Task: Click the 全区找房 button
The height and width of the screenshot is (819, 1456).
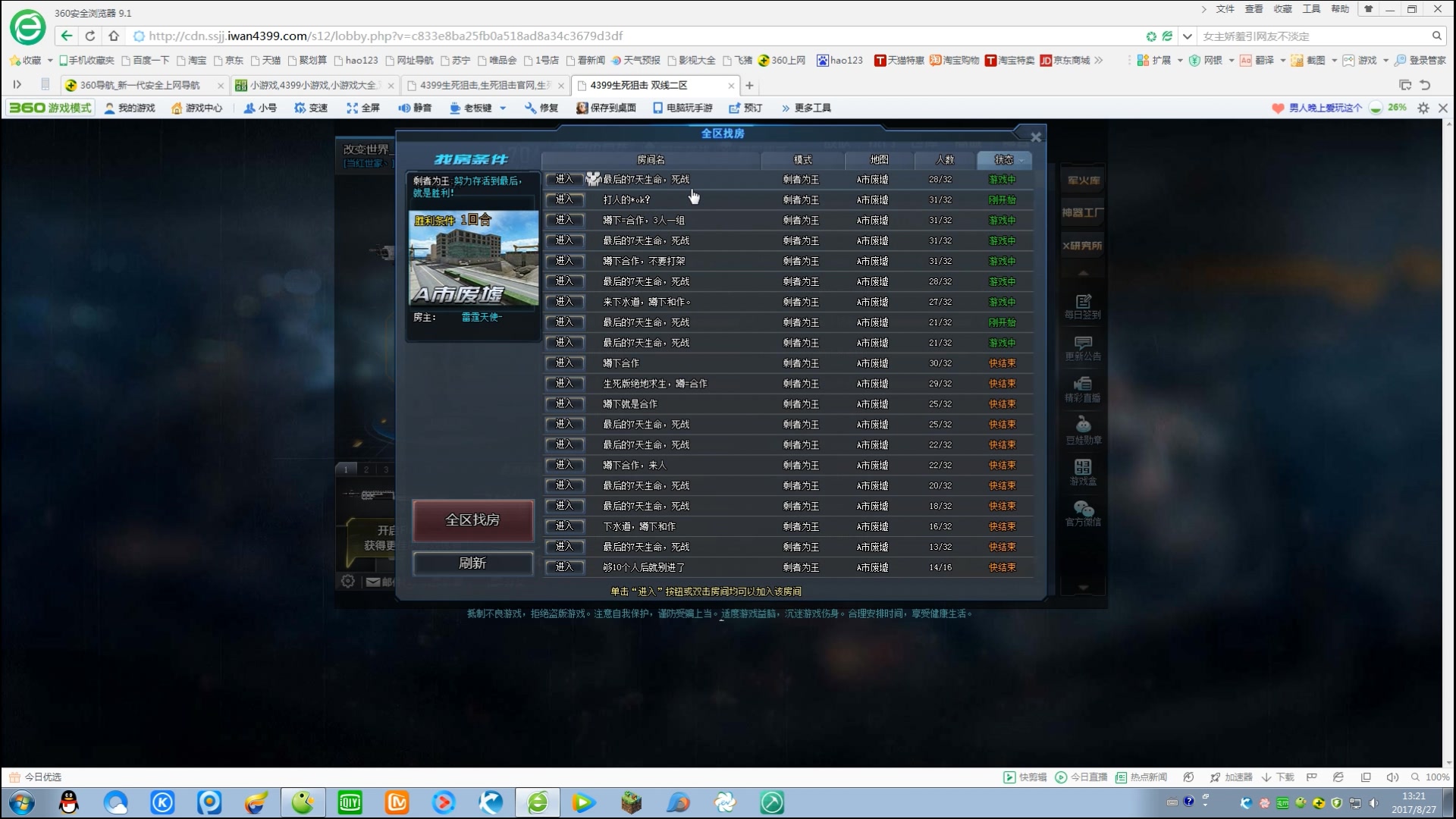Action: click(472, 519)
